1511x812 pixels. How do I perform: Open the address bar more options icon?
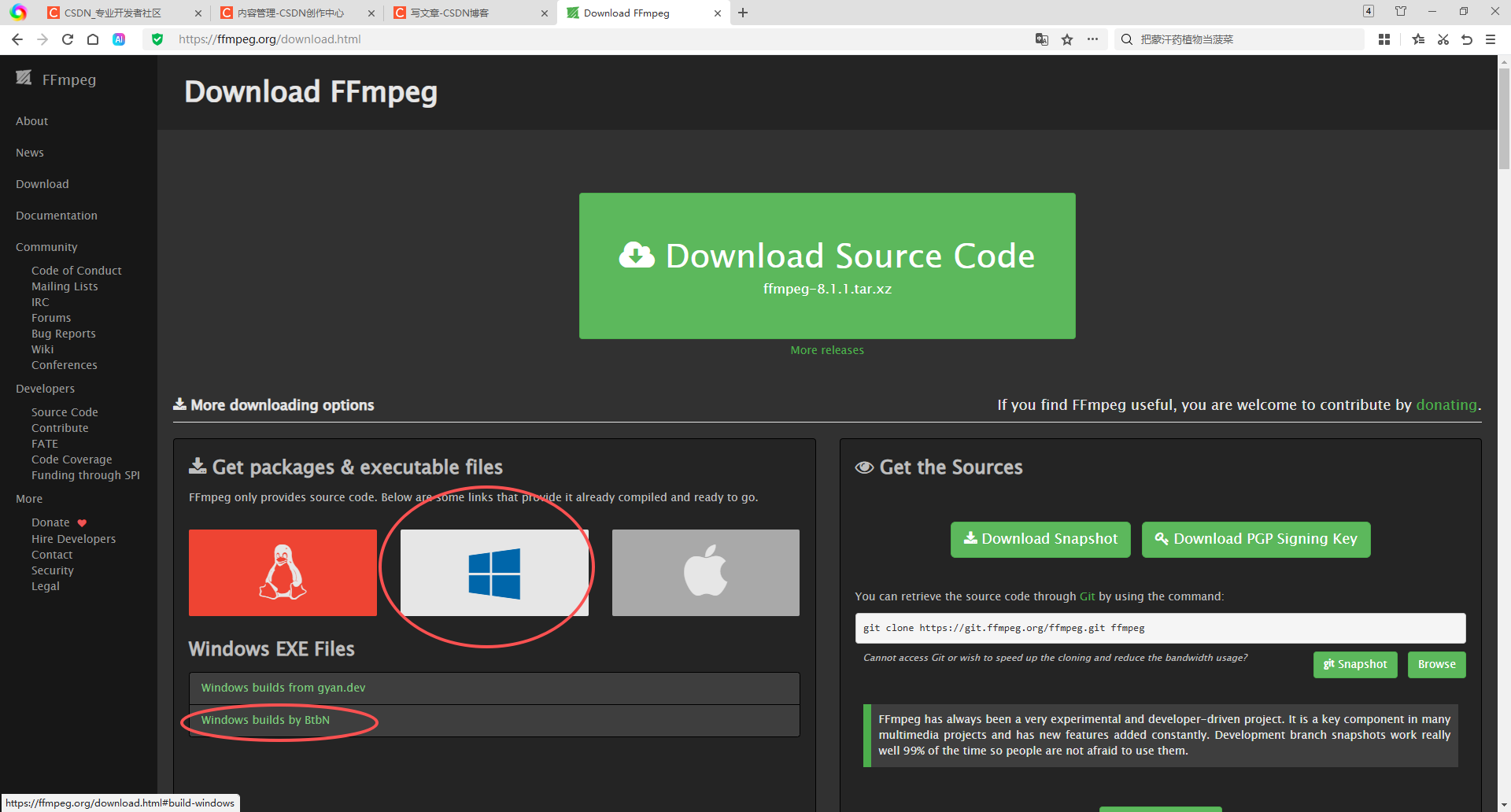[x=1092, y=39]
